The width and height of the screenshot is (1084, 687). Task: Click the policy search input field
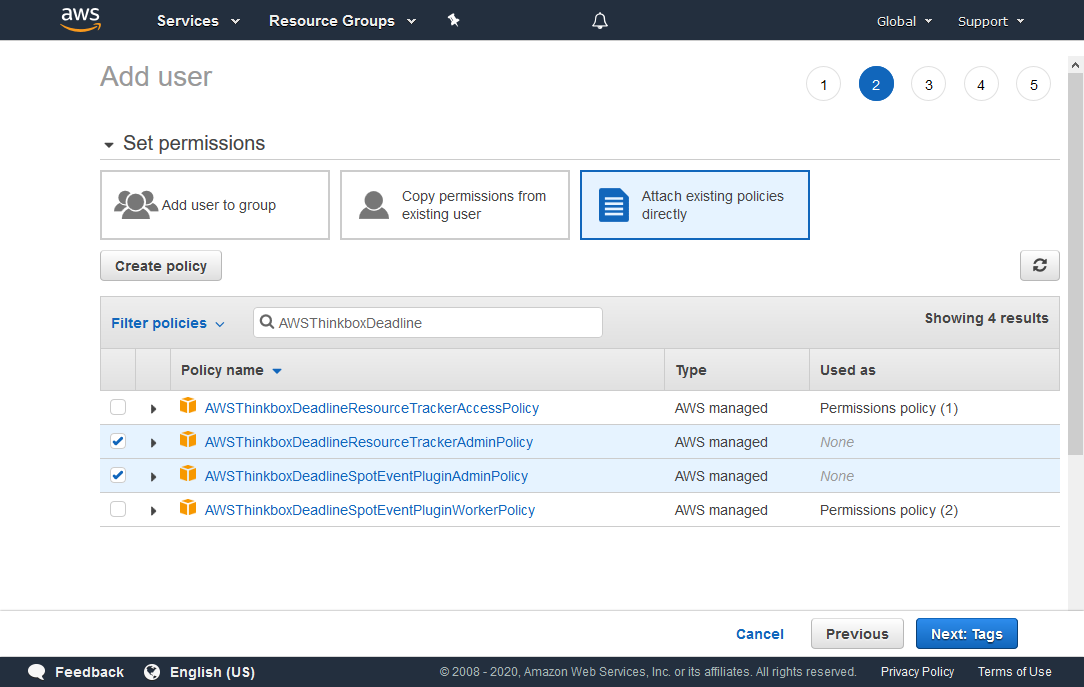(x=428, y=323)
